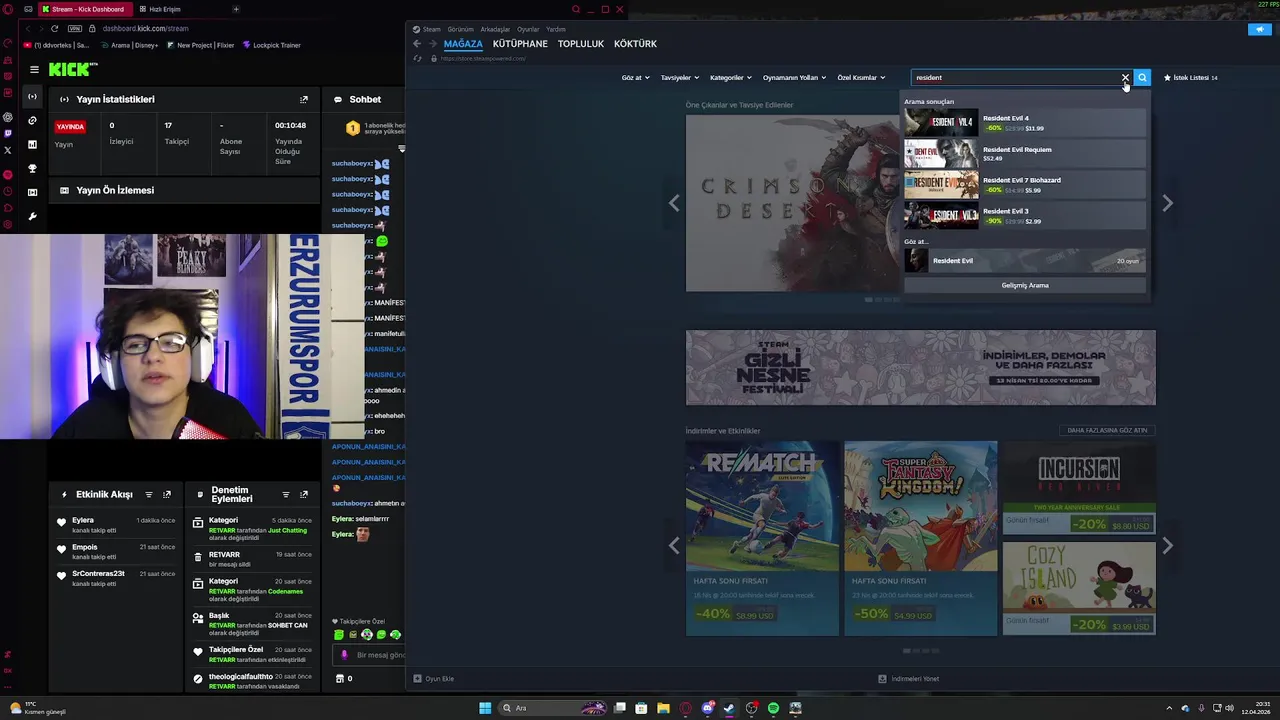This screenshot has width=1280, height=720.
Task: Open the Super Fantasy Kingdom deal card
Action: [920, 538]
